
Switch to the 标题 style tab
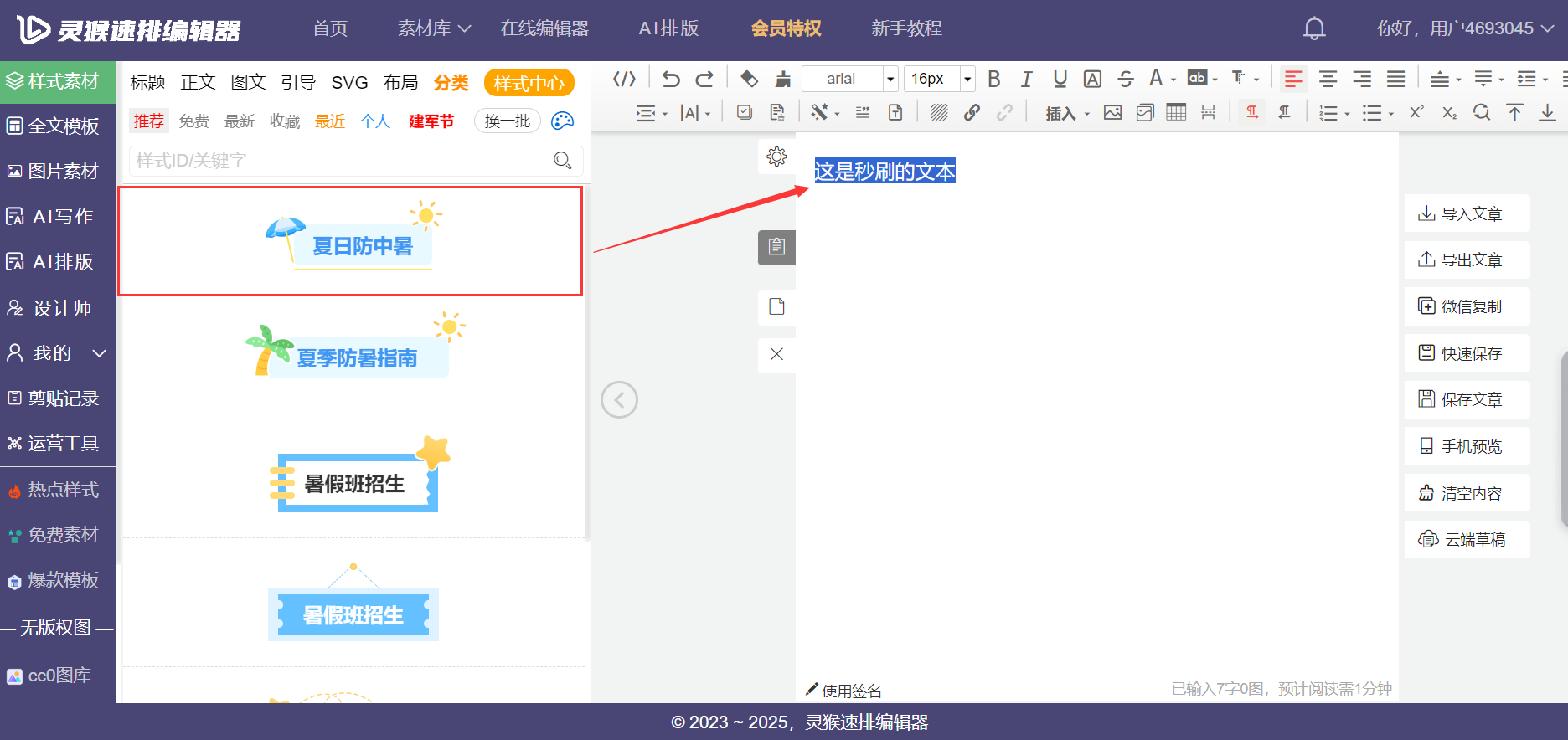(x=148, y=82)
